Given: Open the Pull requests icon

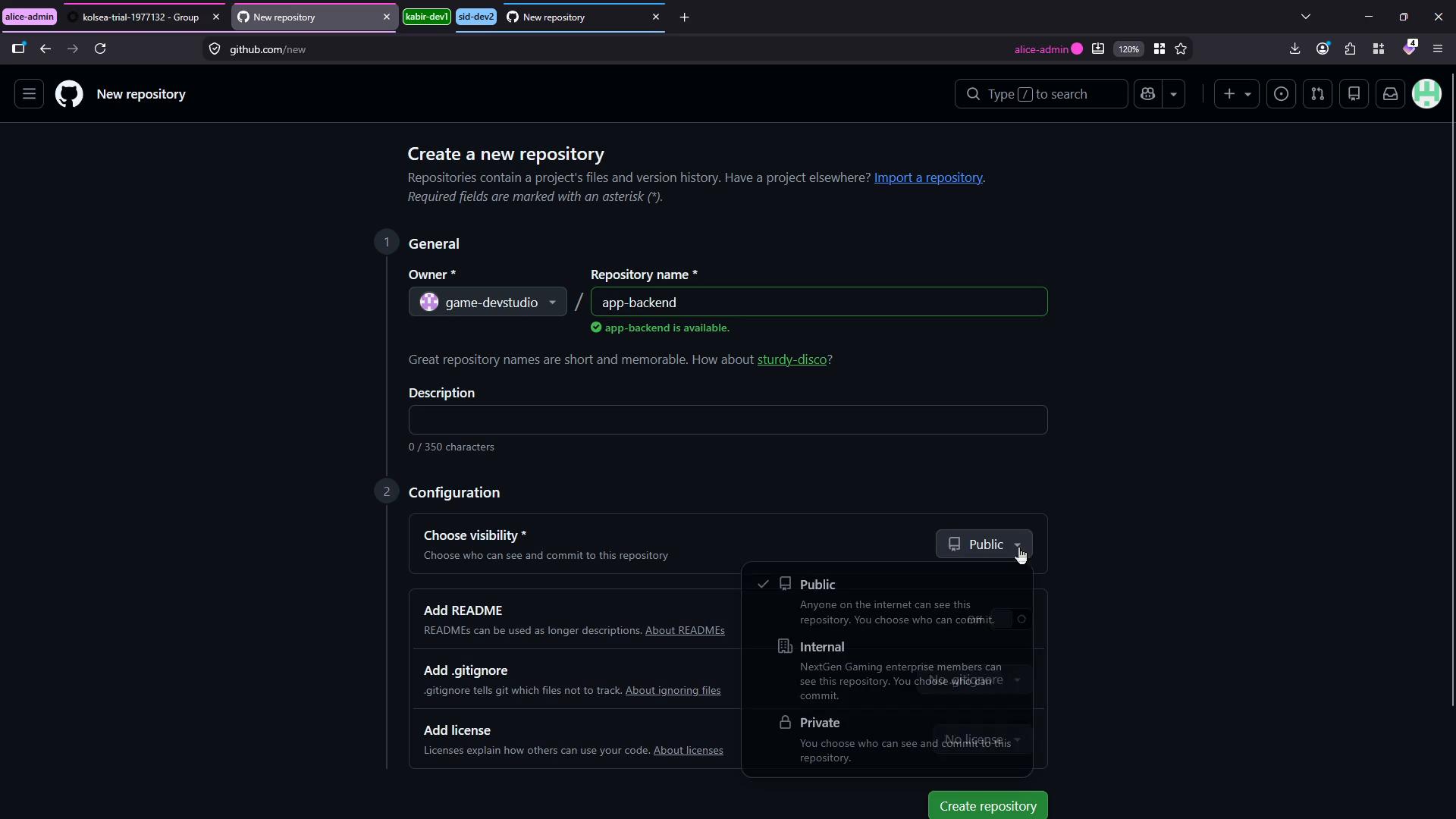Looking at the screenshot, I should 1317,94.
